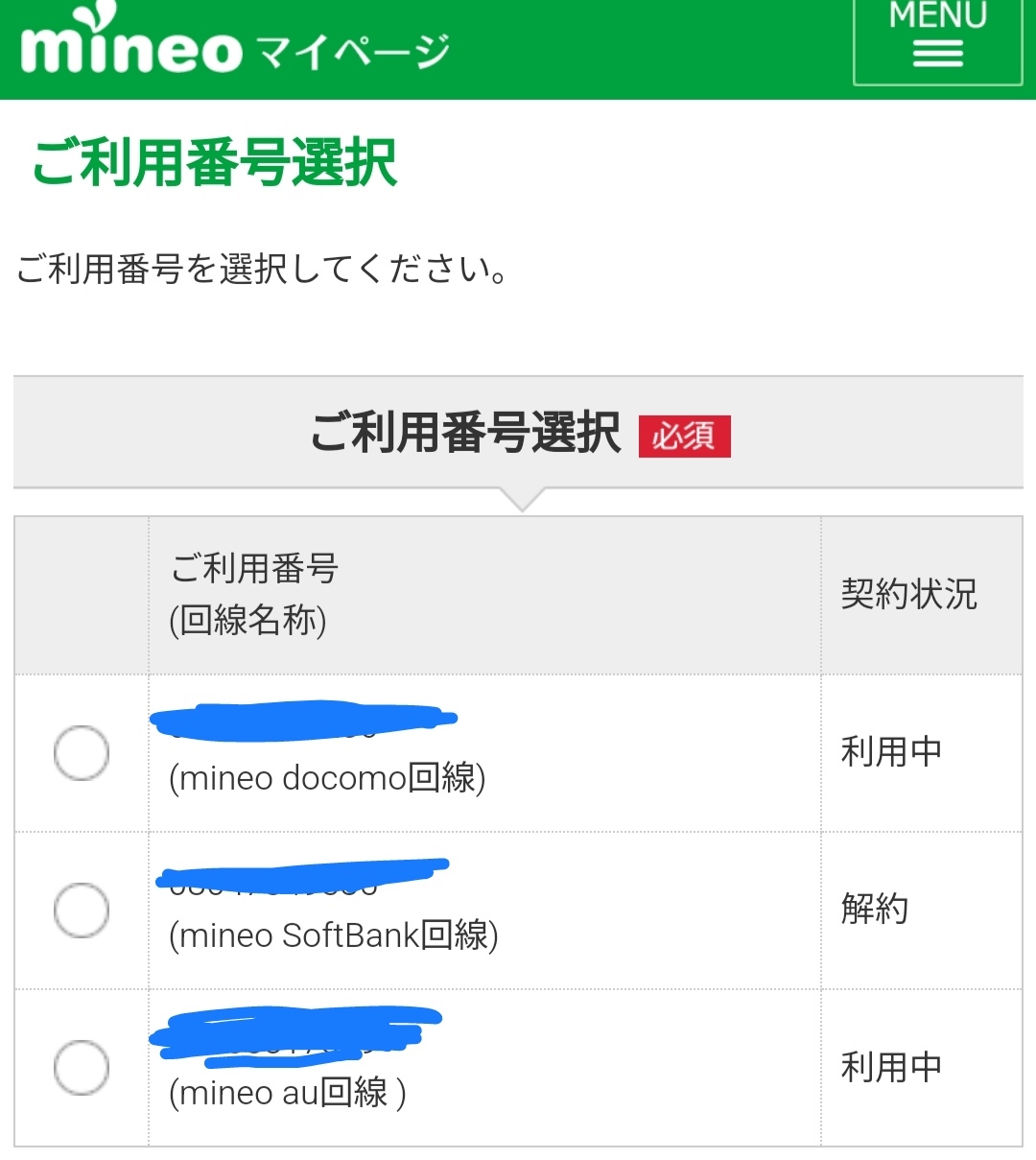1036x1160 pixels.
Task: Click the gray ご利用番号選択 section header
Action: tap(466, 433)
